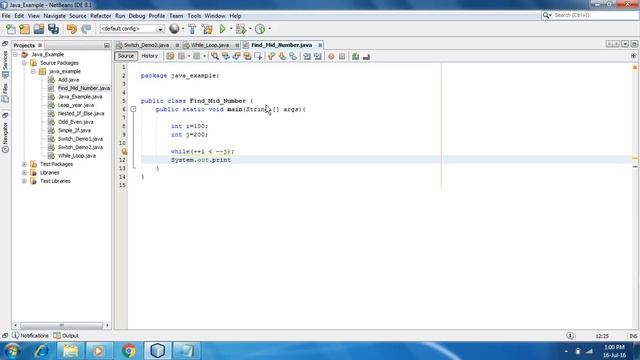Switch to While_Loop.java editor tab
This screenshot has height=360, width=640.
pyautogui.click(x=210, y=45)
